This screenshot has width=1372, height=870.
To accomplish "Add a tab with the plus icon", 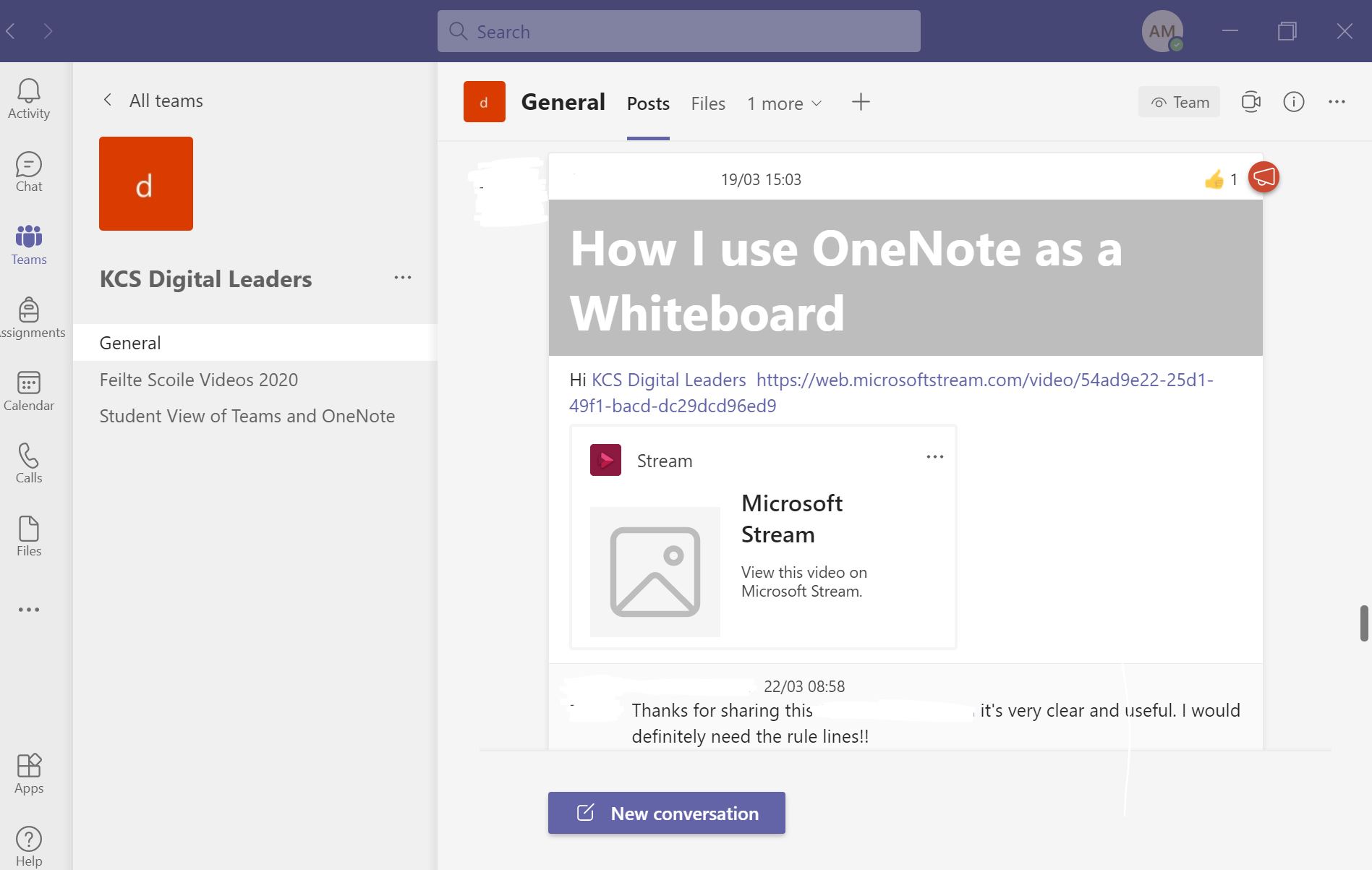I will coord(861,102).
